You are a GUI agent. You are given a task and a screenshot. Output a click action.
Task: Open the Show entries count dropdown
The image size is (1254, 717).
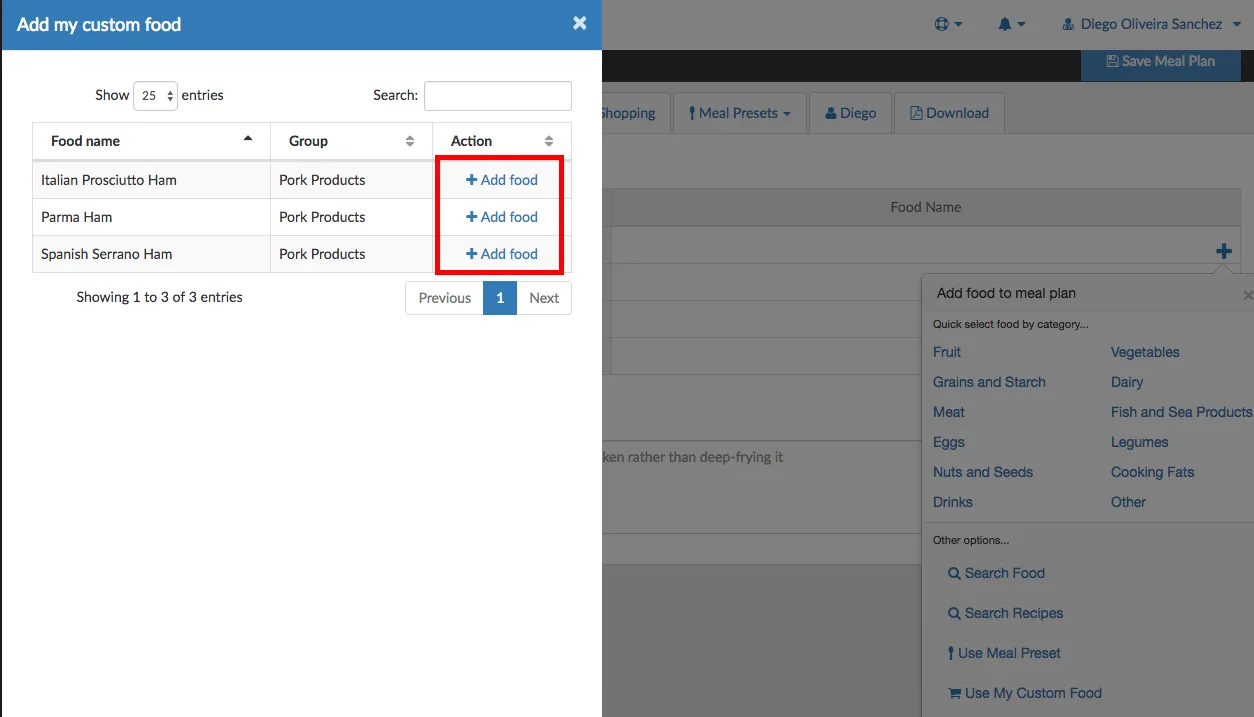pyautogui.click(x=155, y=96)
